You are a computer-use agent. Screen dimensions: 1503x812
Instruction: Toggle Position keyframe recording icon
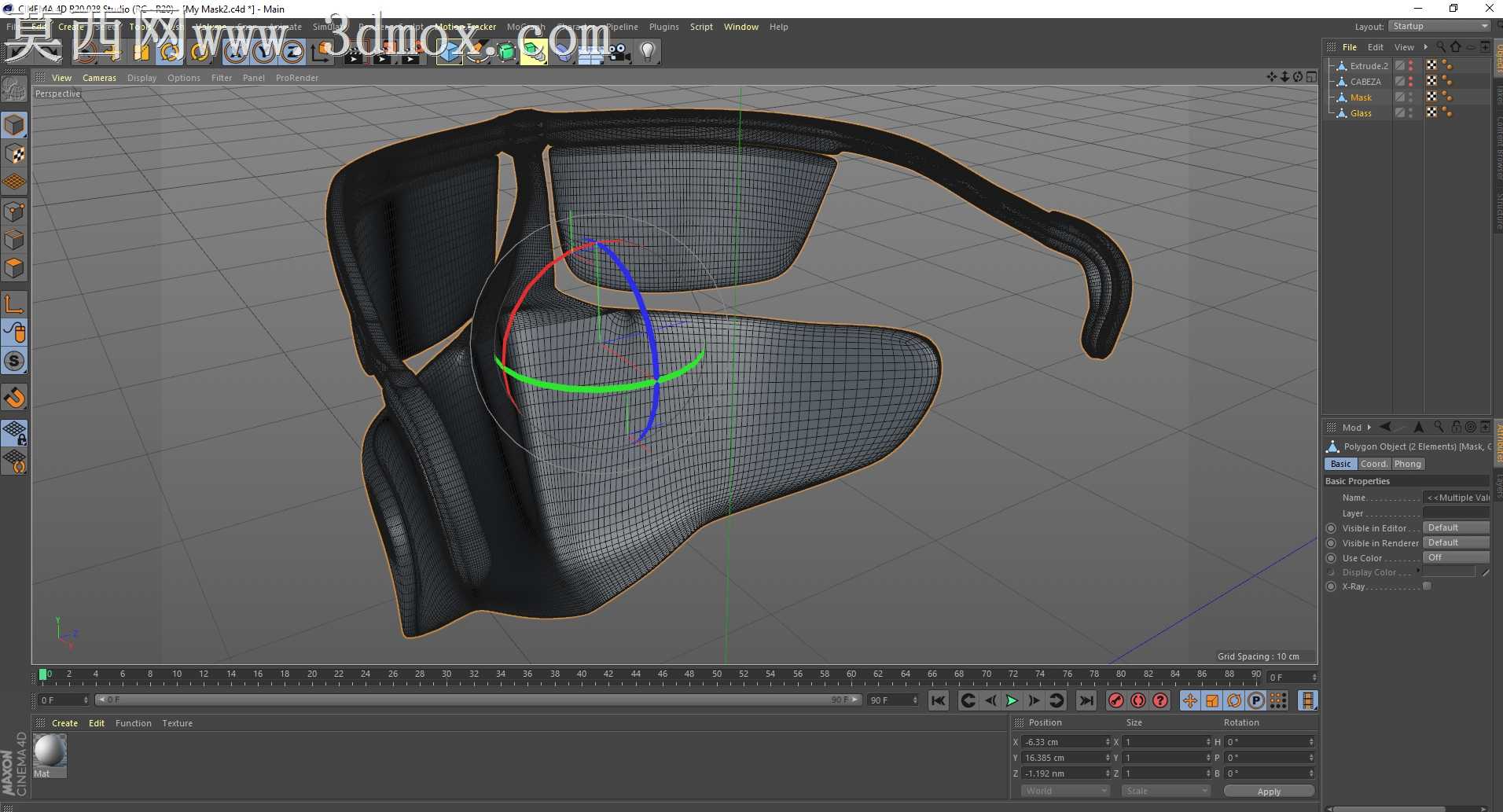coord(1190,700)
